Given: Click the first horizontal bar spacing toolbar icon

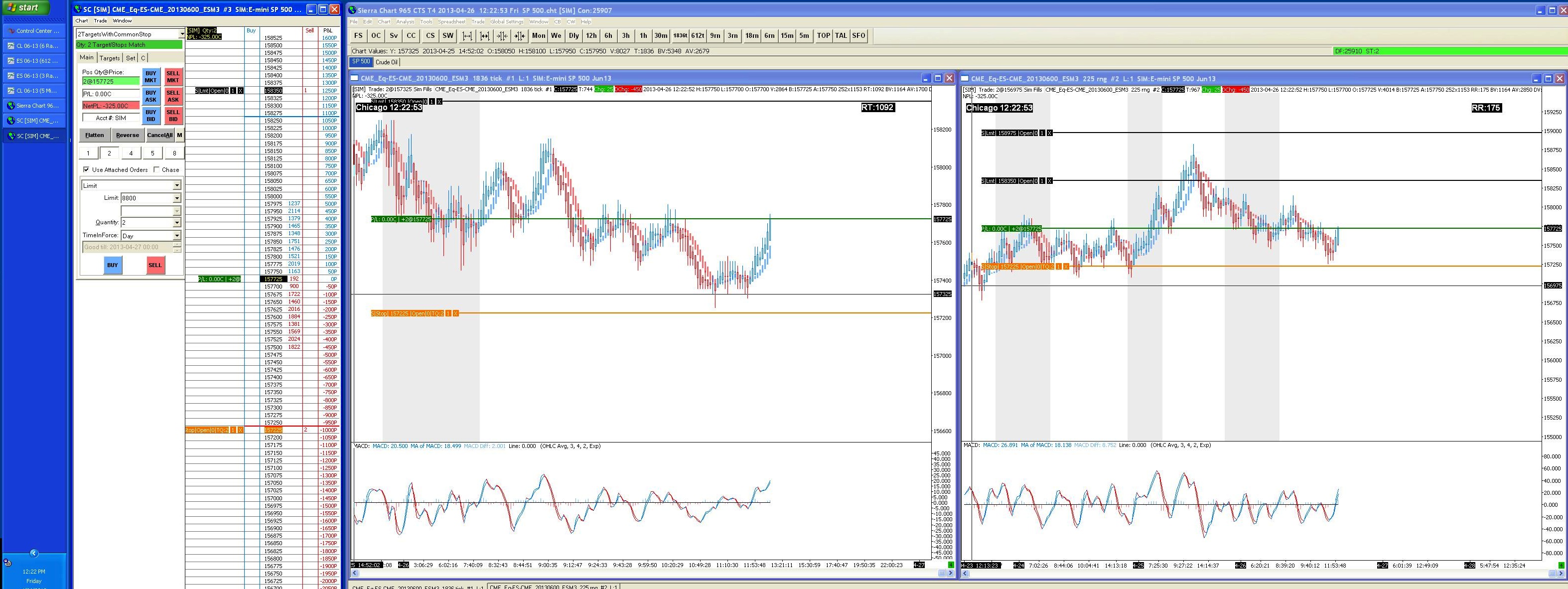Looking at the screenshot, I should [467, 36].
